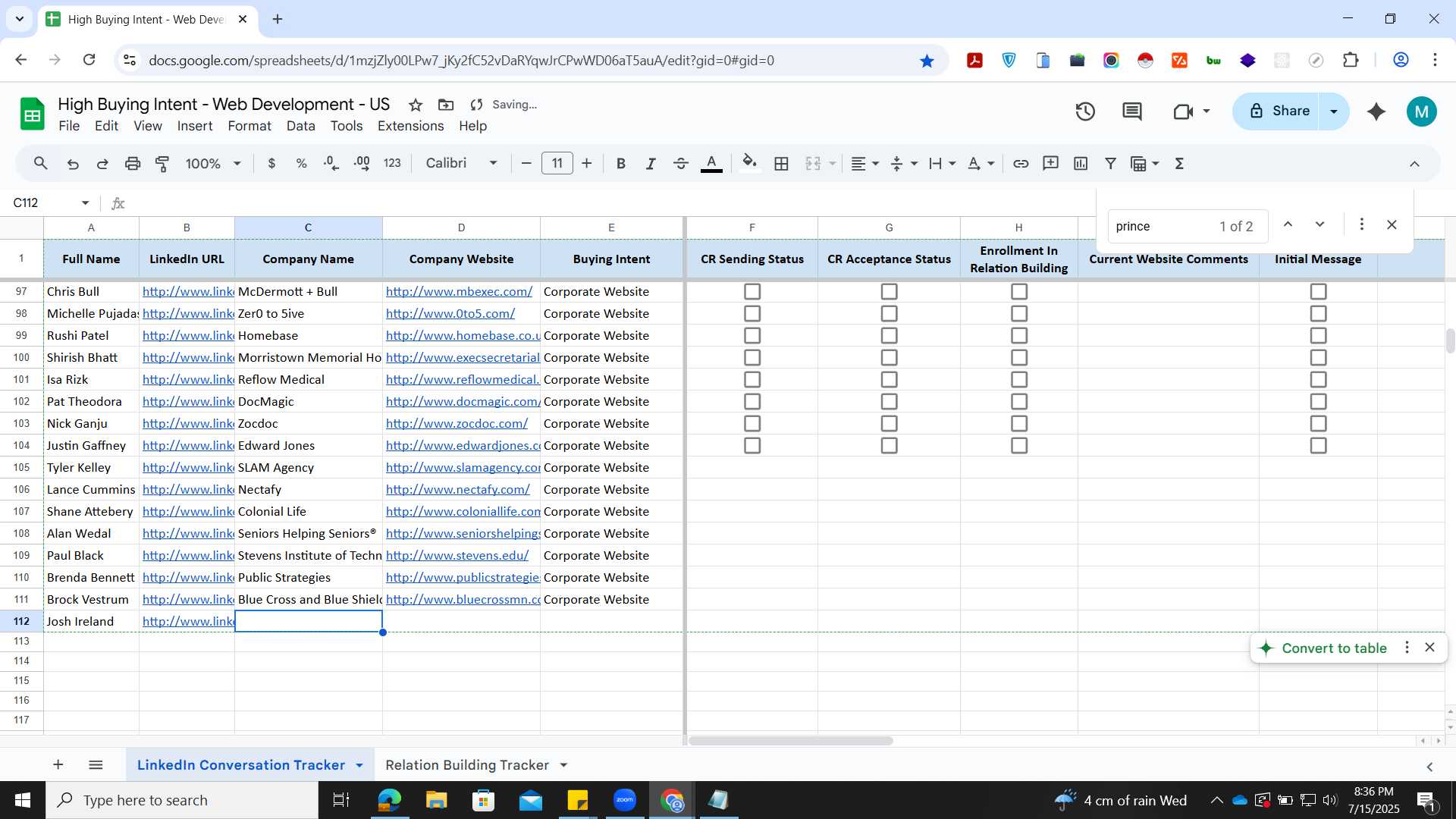
Task: Open the Format menu
Action: pos(249,127)
